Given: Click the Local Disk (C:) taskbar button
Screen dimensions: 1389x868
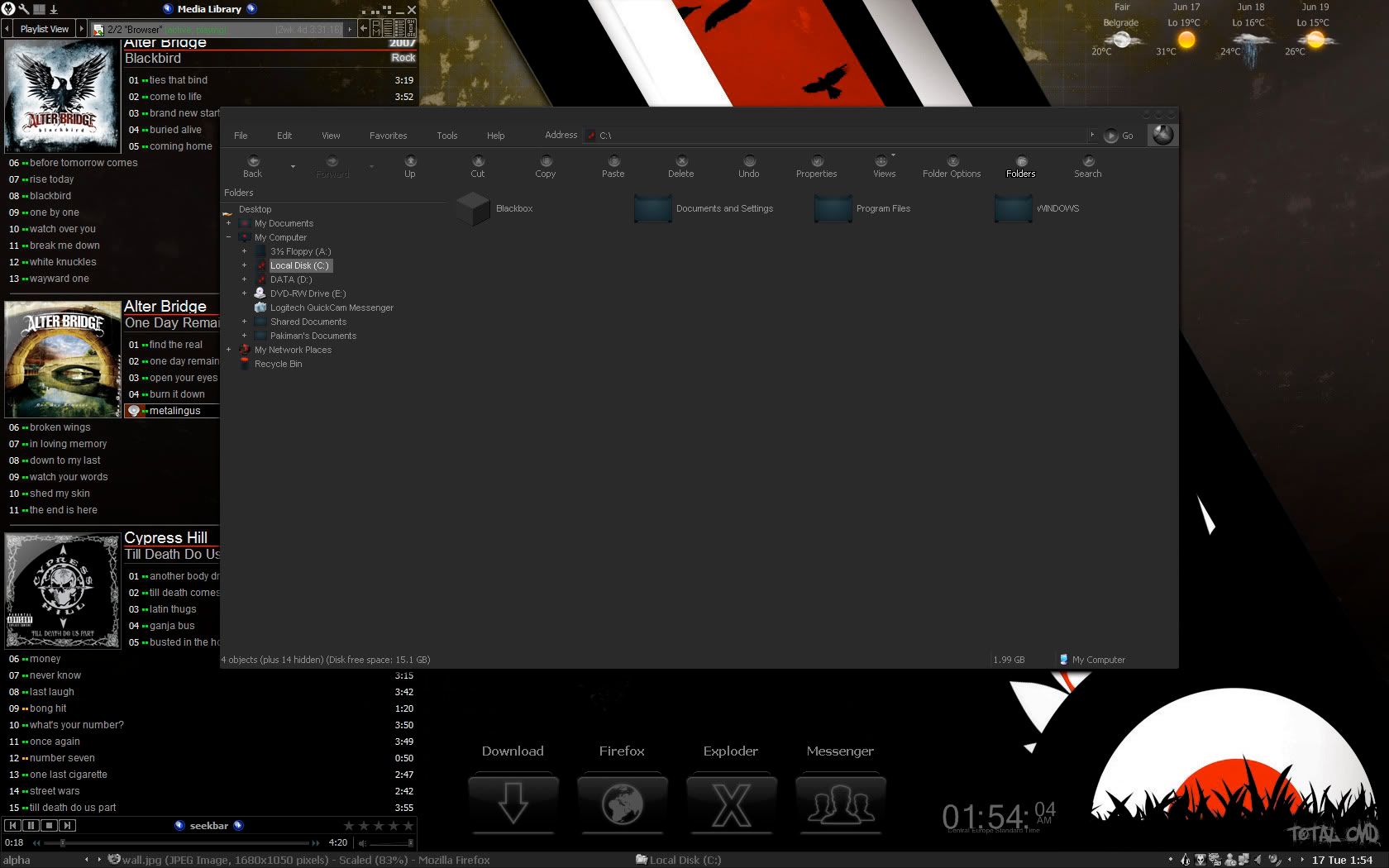Looking at the screenshot, I should [678, 860].
